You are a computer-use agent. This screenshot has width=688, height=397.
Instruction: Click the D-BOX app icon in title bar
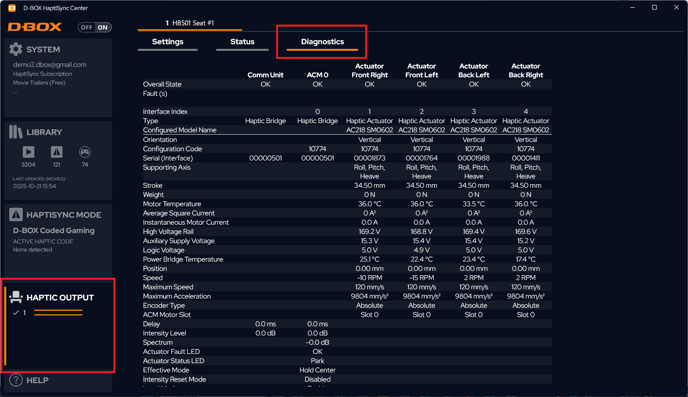[12, 8]
